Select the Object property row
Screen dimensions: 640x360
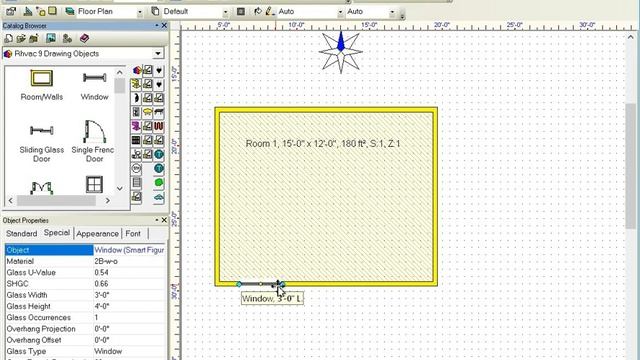[x=85, y=250]
